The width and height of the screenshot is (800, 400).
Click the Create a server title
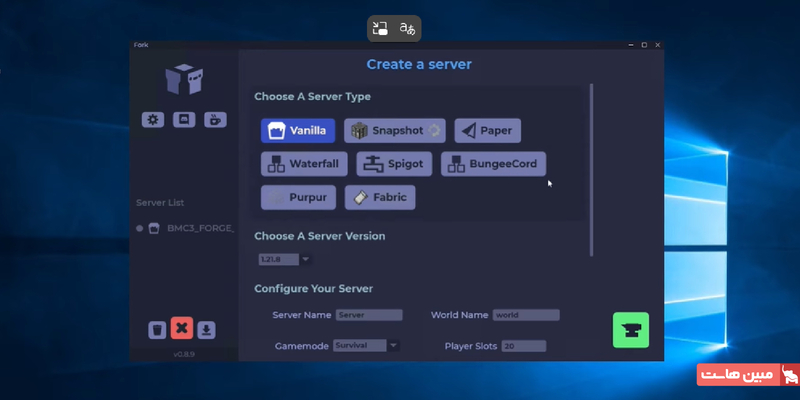coord(419,64)
